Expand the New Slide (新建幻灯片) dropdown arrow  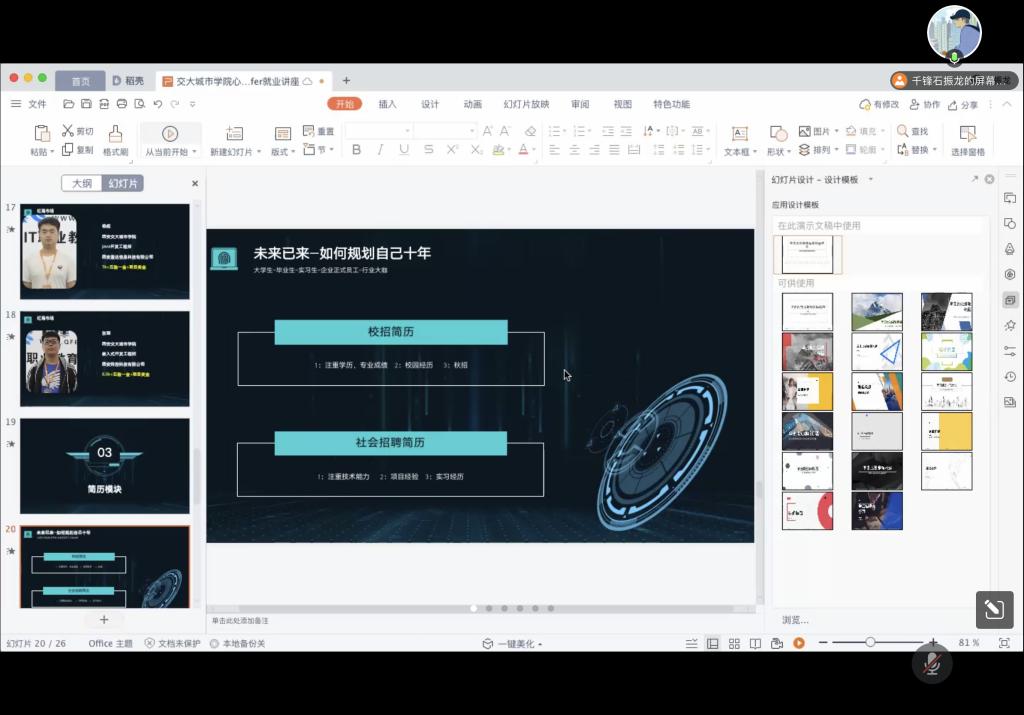tap(259, 152)
